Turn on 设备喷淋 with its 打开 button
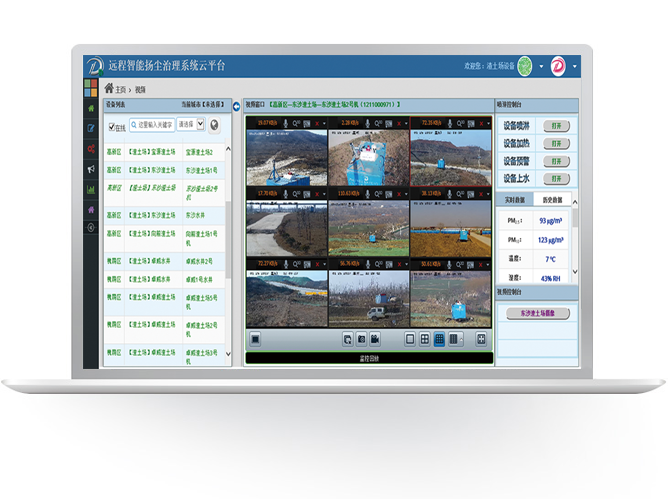 pos(557,126)
